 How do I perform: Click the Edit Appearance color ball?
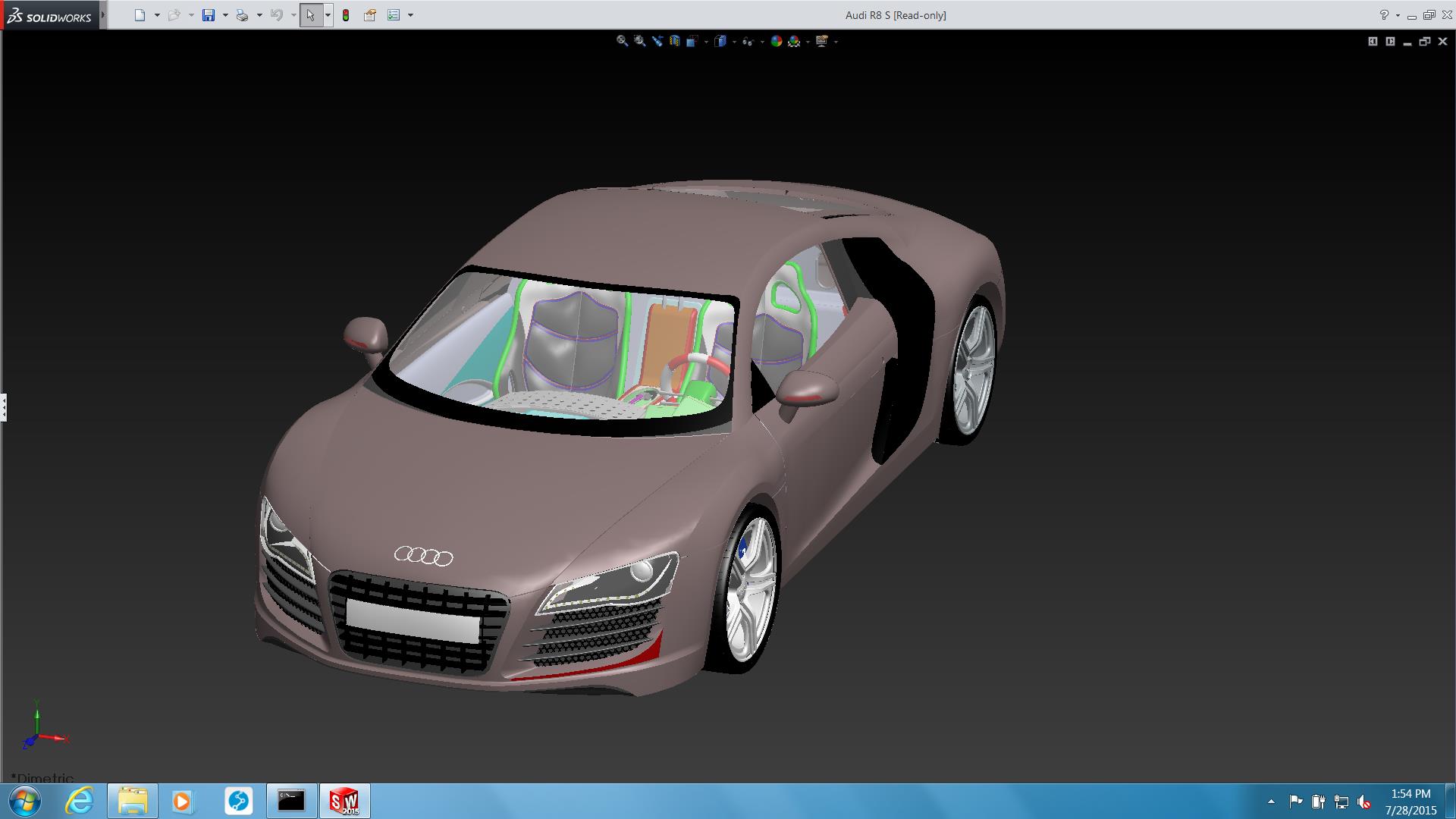click(x=776, y=41)
